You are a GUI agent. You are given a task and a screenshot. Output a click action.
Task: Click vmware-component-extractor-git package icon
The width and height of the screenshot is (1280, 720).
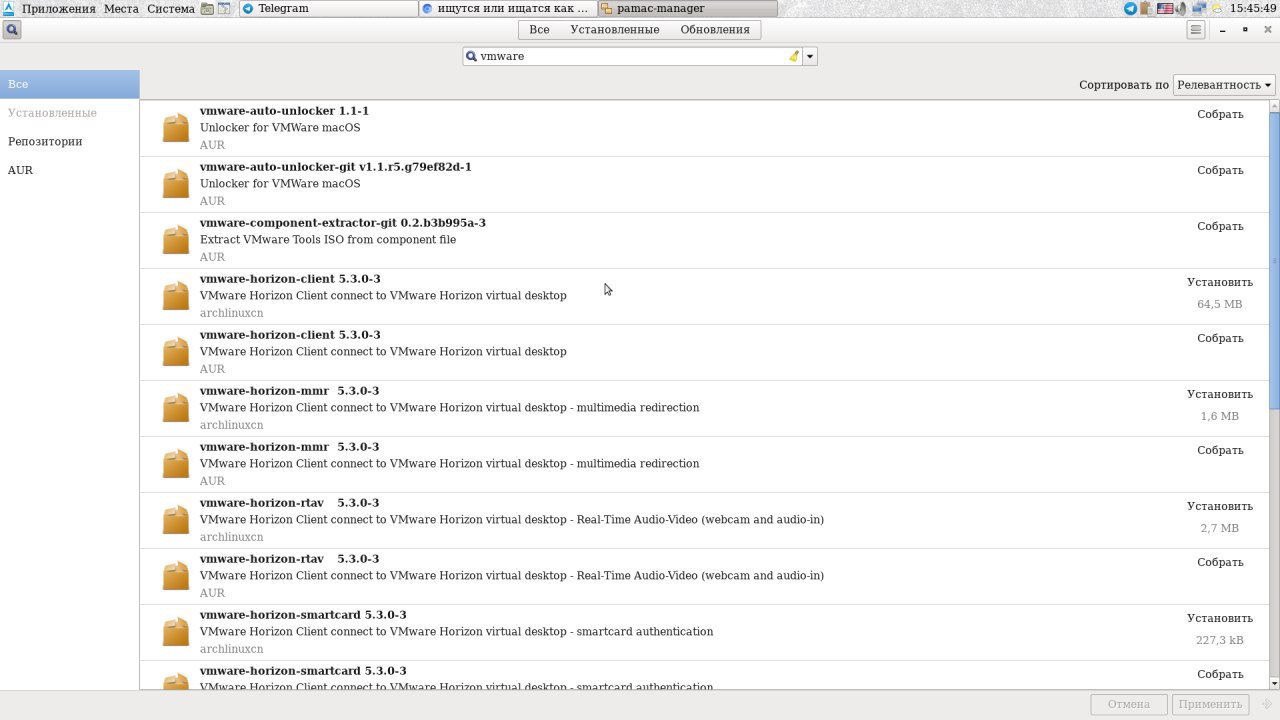click(x=176, y=240)
